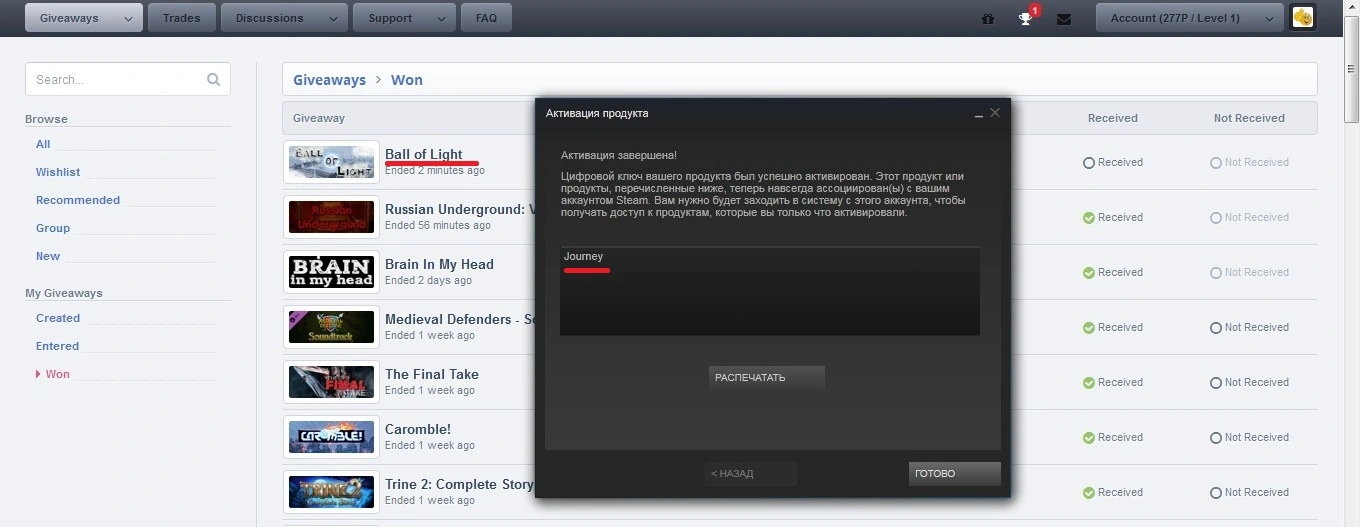Viewport: 1360px width, 527px height.
Task: Open the trophy notifications icon
Action: pos(1026,18)
